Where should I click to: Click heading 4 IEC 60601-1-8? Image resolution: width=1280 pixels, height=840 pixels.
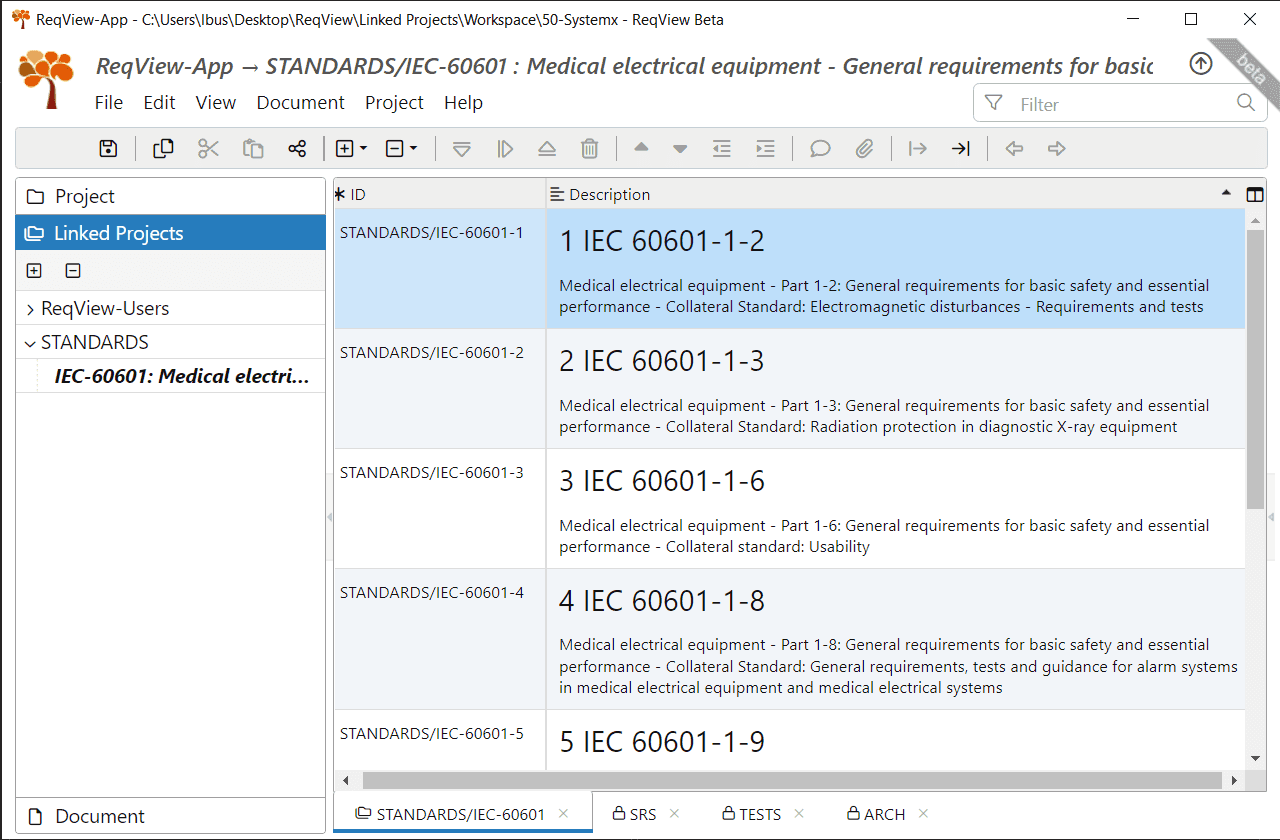coord(662,601)
